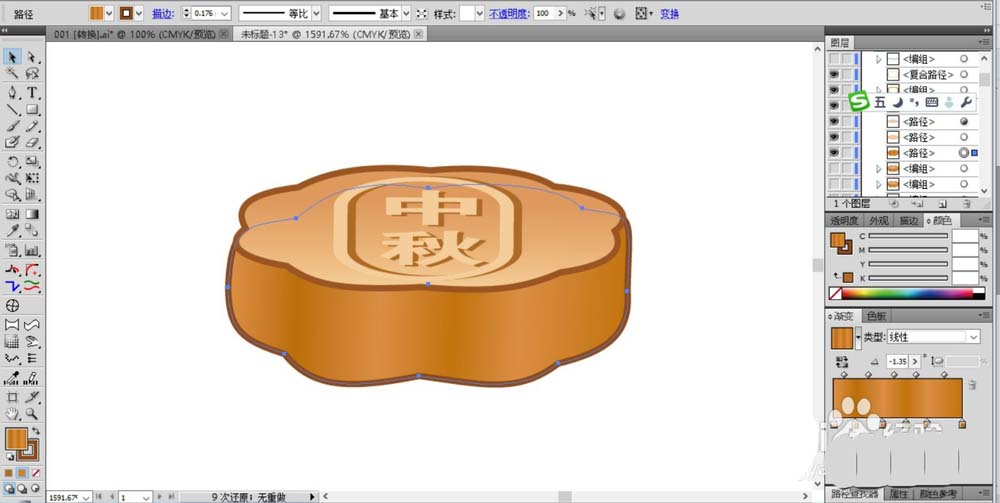Select the Zoom magnifier tool
The height and width of the screenshot is (503, 1000).
32,414
